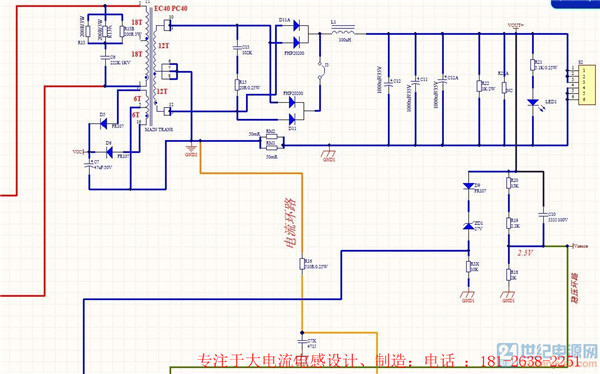Viewport: 600px width, 374px height.
Task: Select the R16 resistor on the orange wire
Action: coord(302,264)
